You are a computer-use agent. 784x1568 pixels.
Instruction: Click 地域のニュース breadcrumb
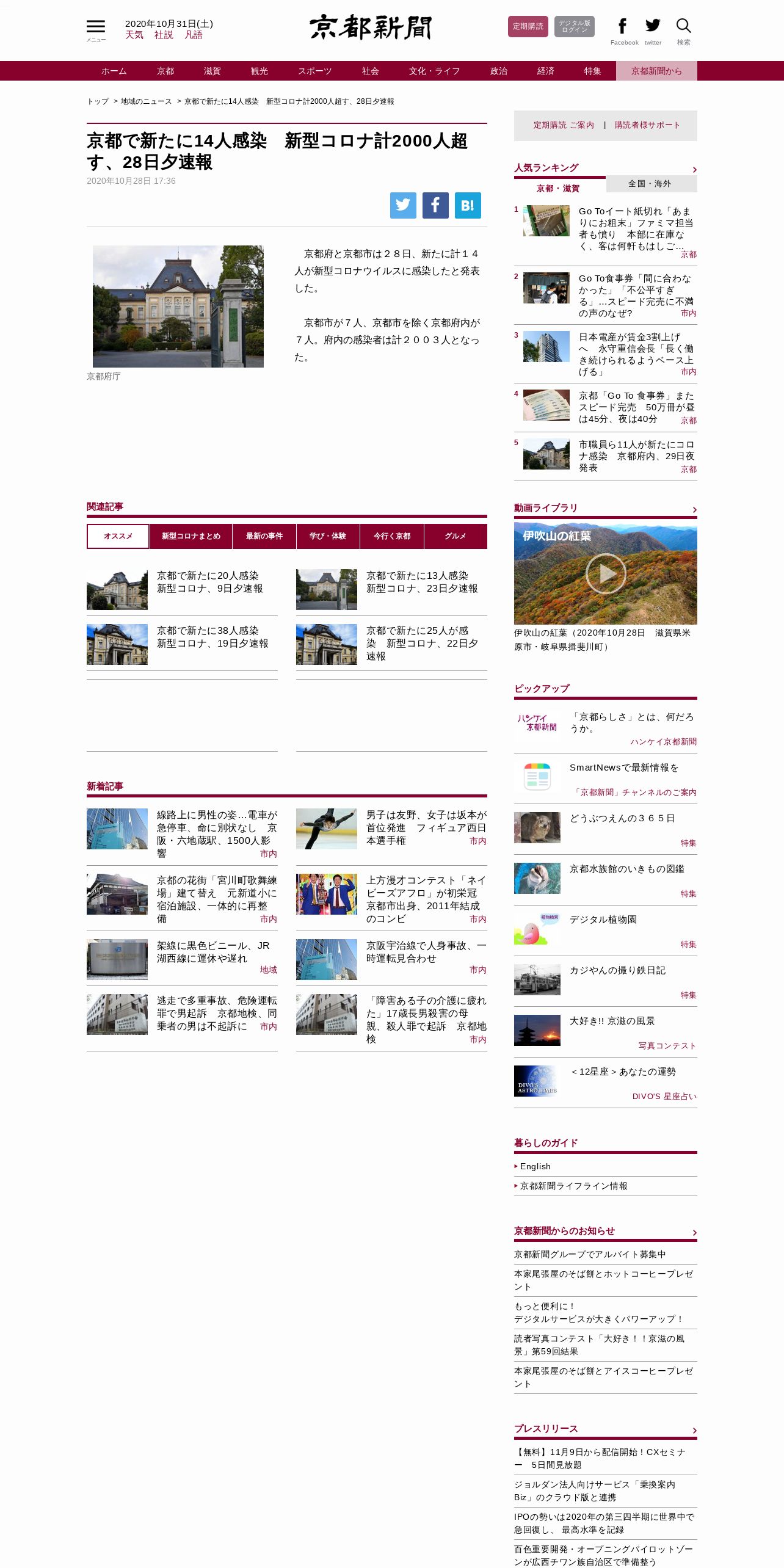tap(147, 101)
